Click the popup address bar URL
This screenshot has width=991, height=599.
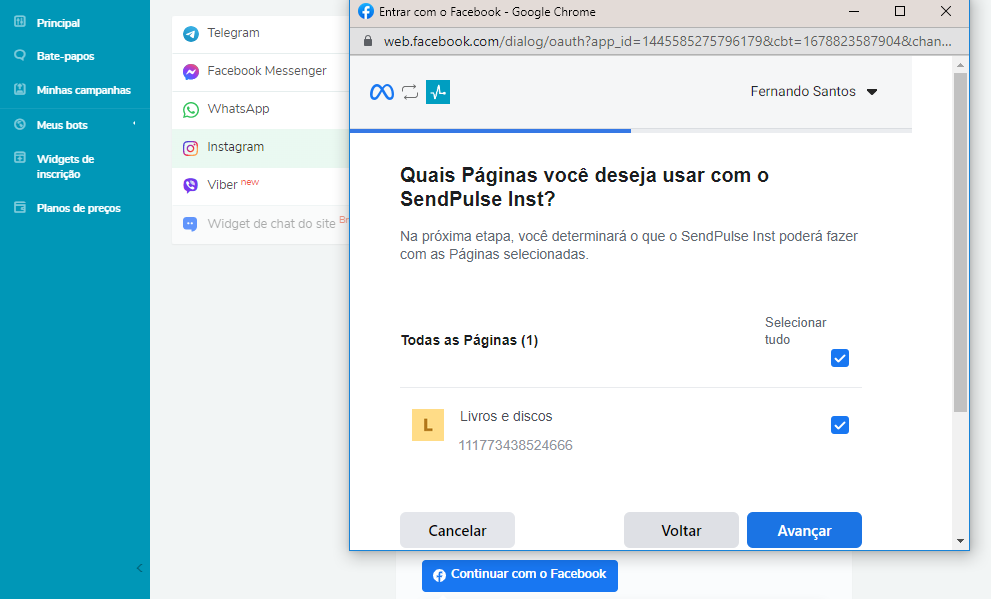660,42
